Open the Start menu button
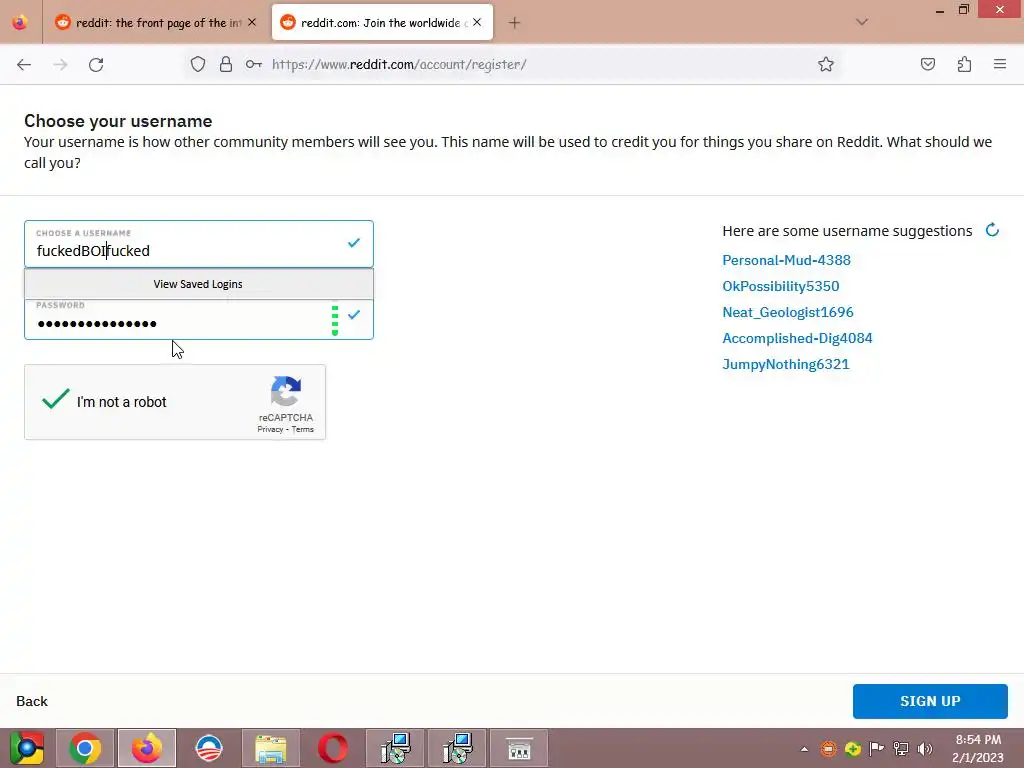This screenshot has height=768, width=1024. point(27,748)
